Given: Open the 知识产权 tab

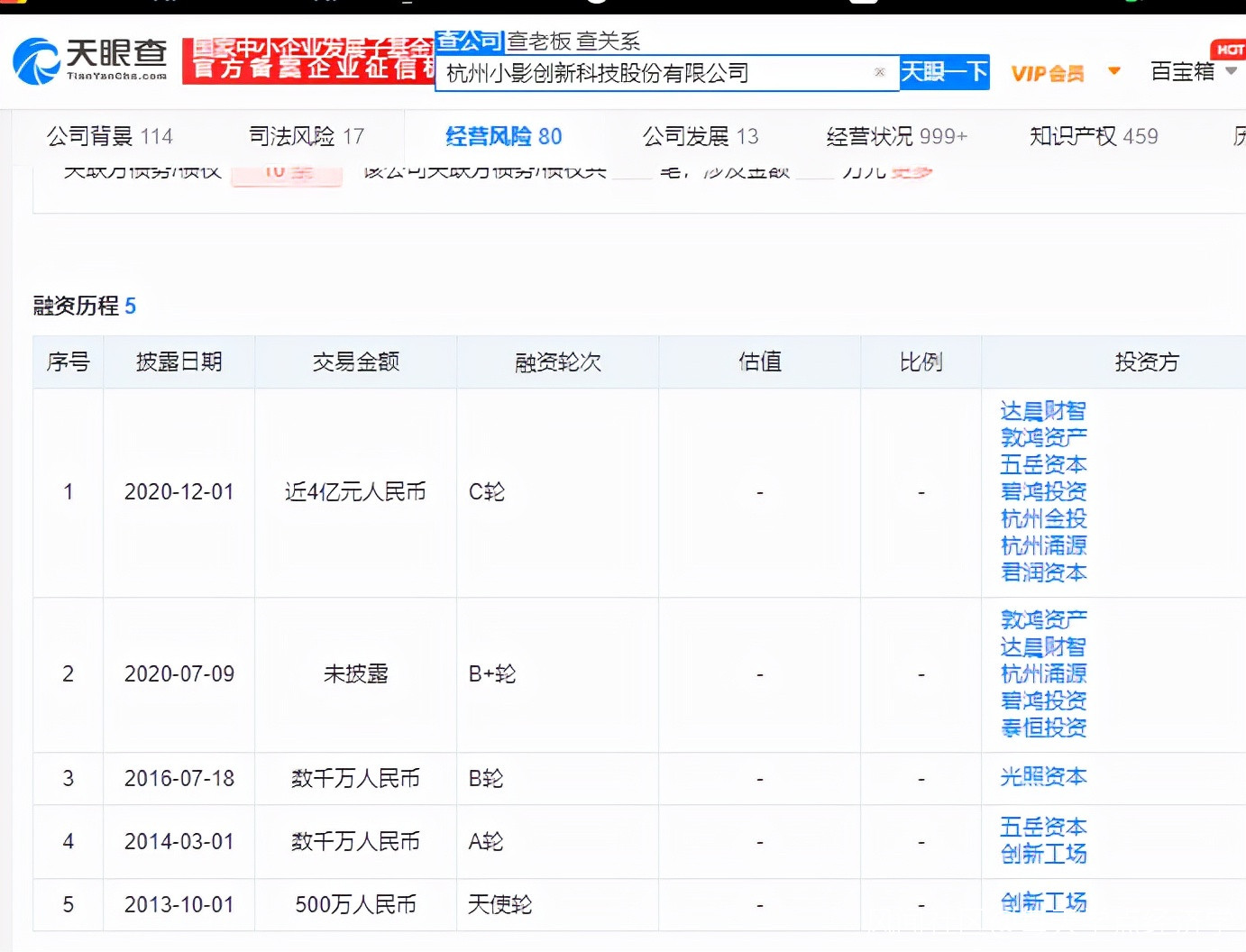Looking at the screenshot, I should coord(1094,136).
